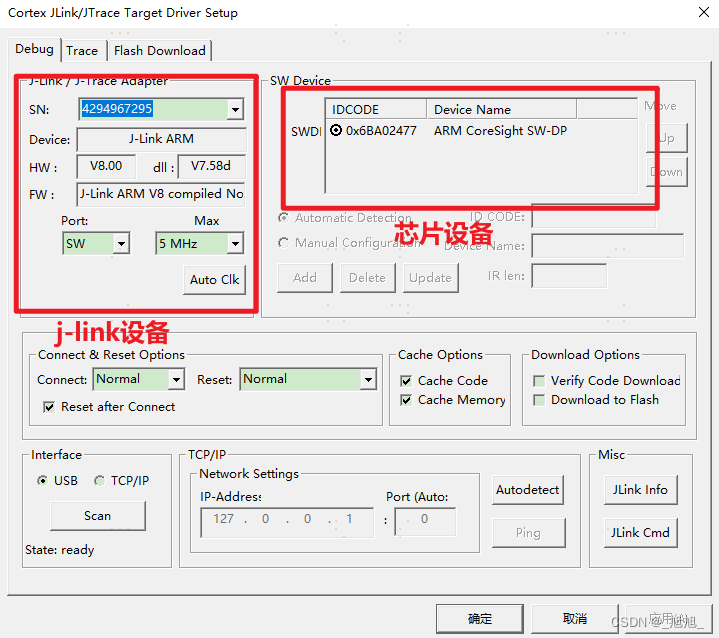Click the Auto Clk button
This screenshot has width=719, height=638.
click(214, 280)
